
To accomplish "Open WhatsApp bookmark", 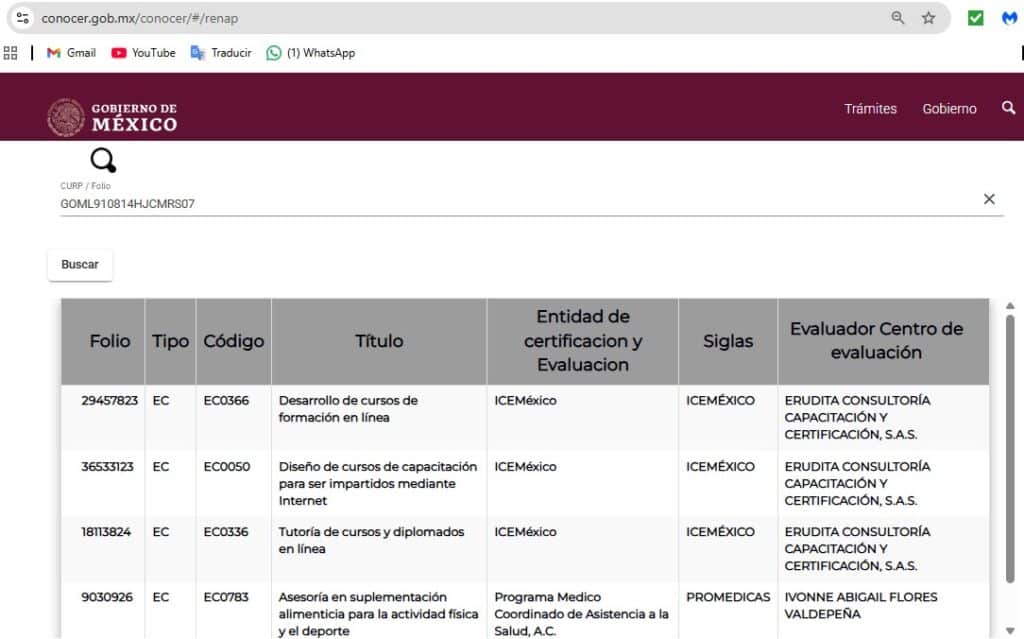I will pyautogui.click(x=310, y=53).
